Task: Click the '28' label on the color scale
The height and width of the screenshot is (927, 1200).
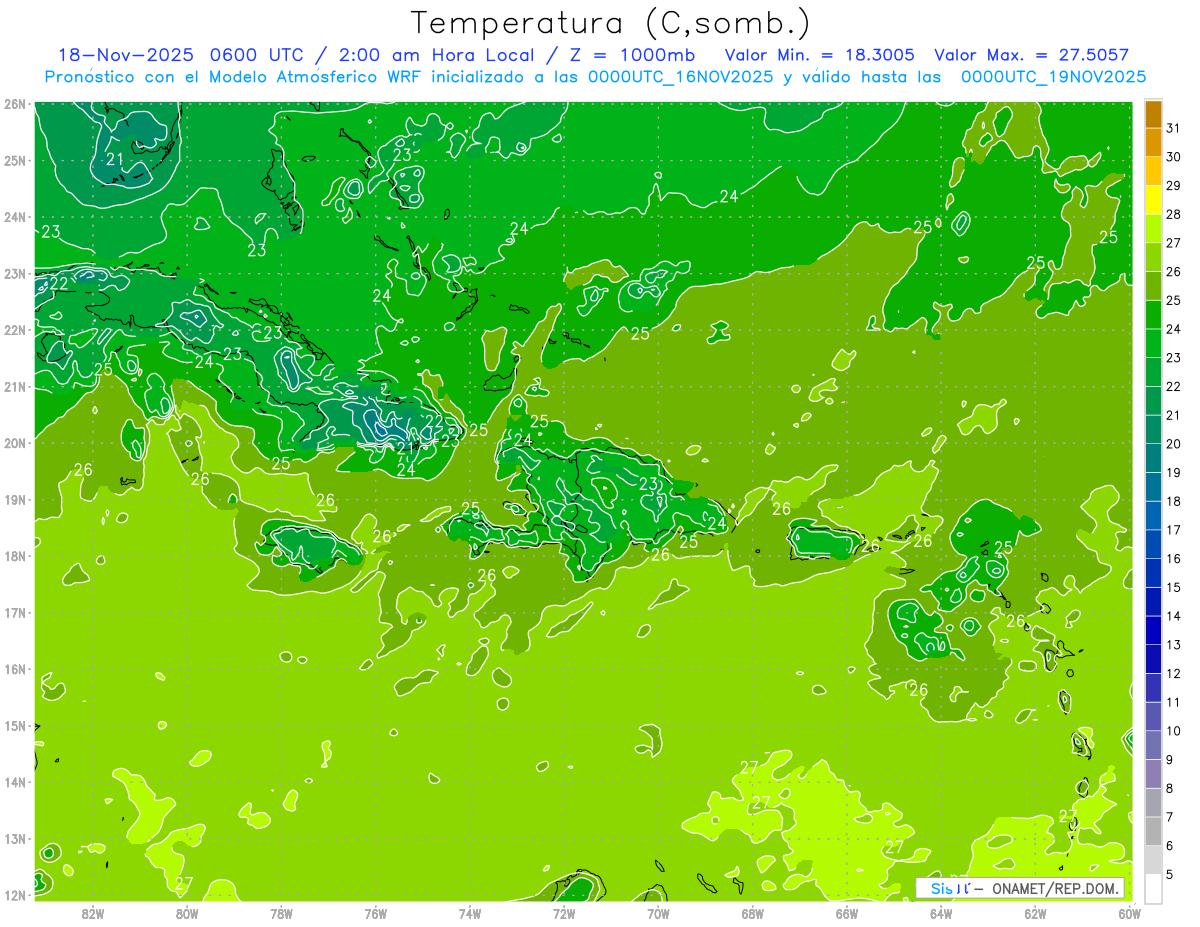Action: click(1174, 215)
